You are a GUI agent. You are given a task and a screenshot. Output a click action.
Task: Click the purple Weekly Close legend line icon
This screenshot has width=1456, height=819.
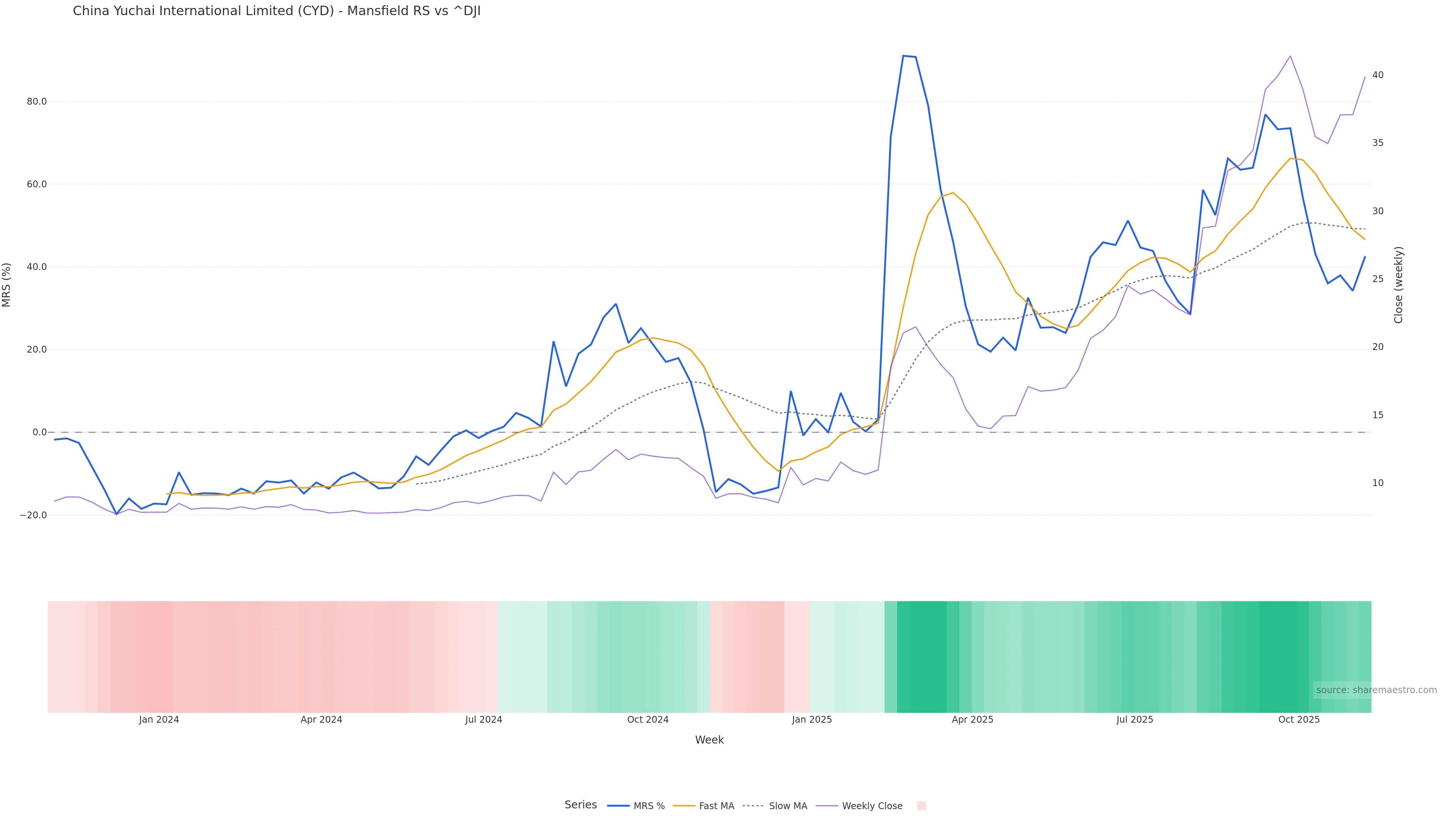coord(827,806)
